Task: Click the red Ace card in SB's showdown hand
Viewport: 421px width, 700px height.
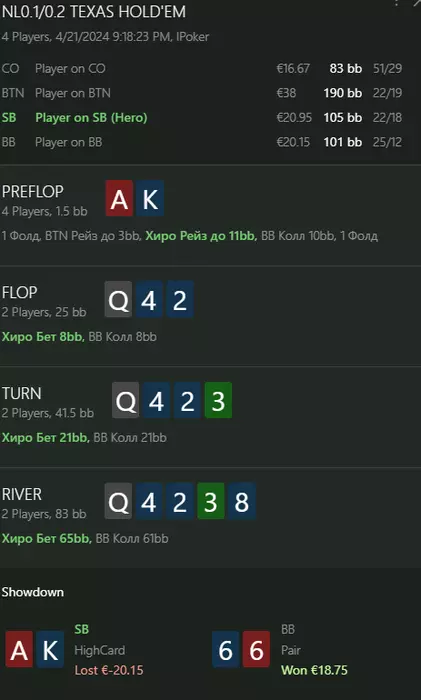Action: (19, 650)
